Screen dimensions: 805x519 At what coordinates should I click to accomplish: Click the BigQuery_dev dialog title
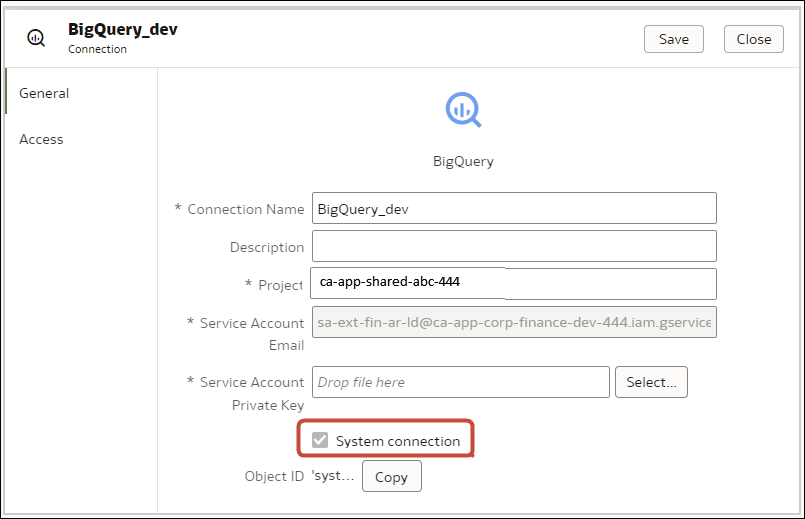[123, 29]
